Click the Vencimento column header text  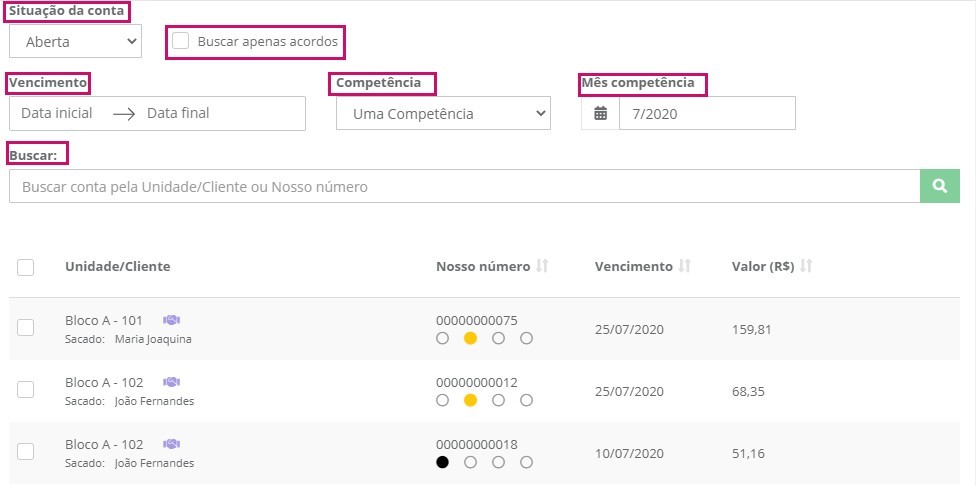tap(634, 266)
